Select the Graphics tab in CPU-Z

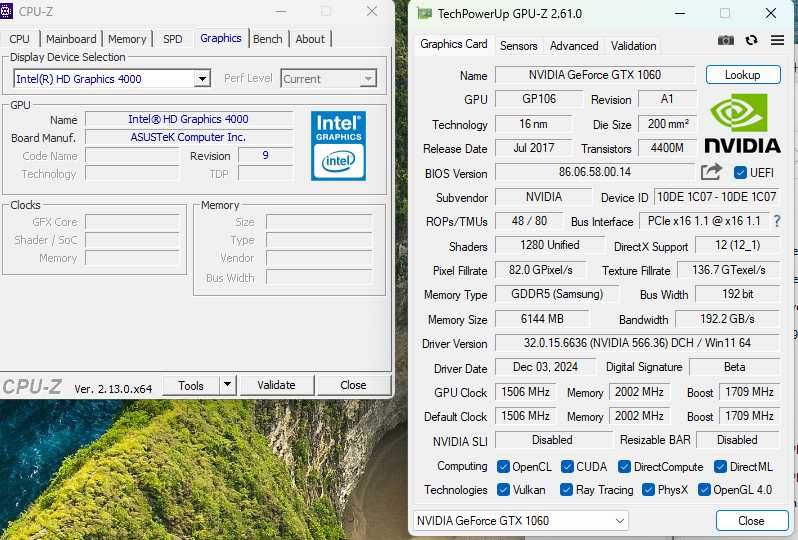pyautogui.click(x=221, y=38)
